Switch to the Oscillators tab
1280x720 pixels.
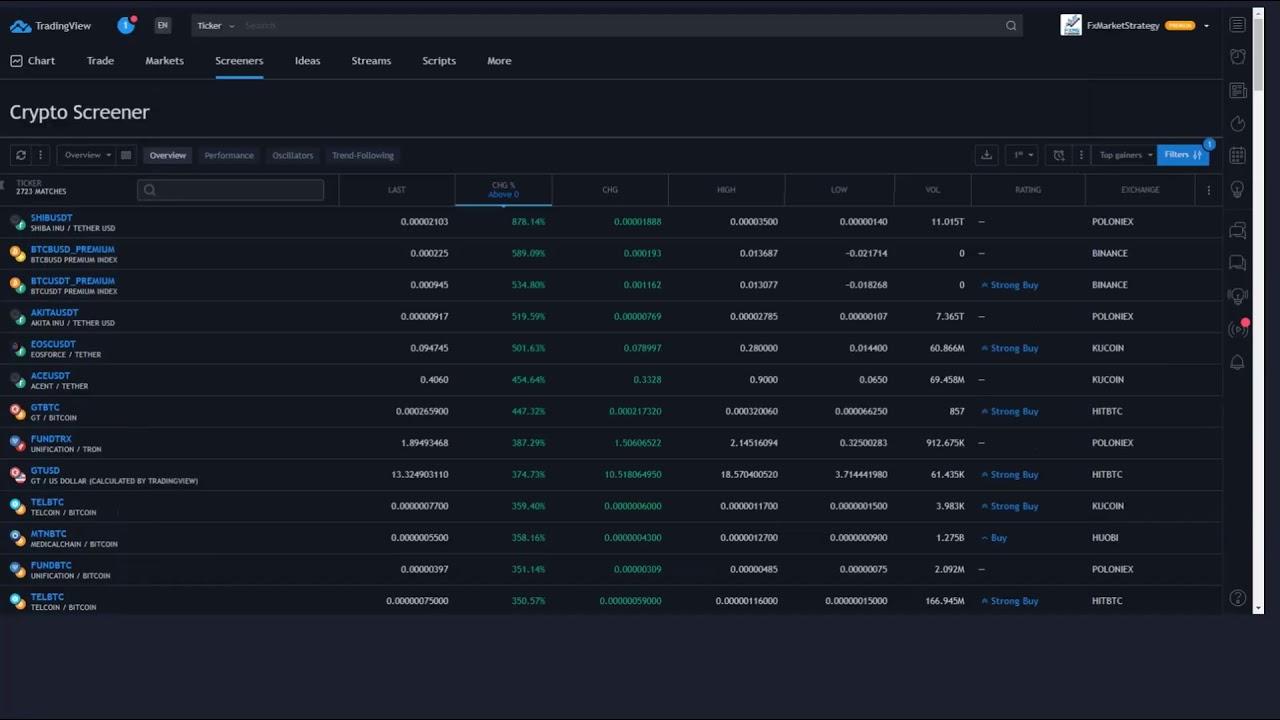(x=293, y=155)
